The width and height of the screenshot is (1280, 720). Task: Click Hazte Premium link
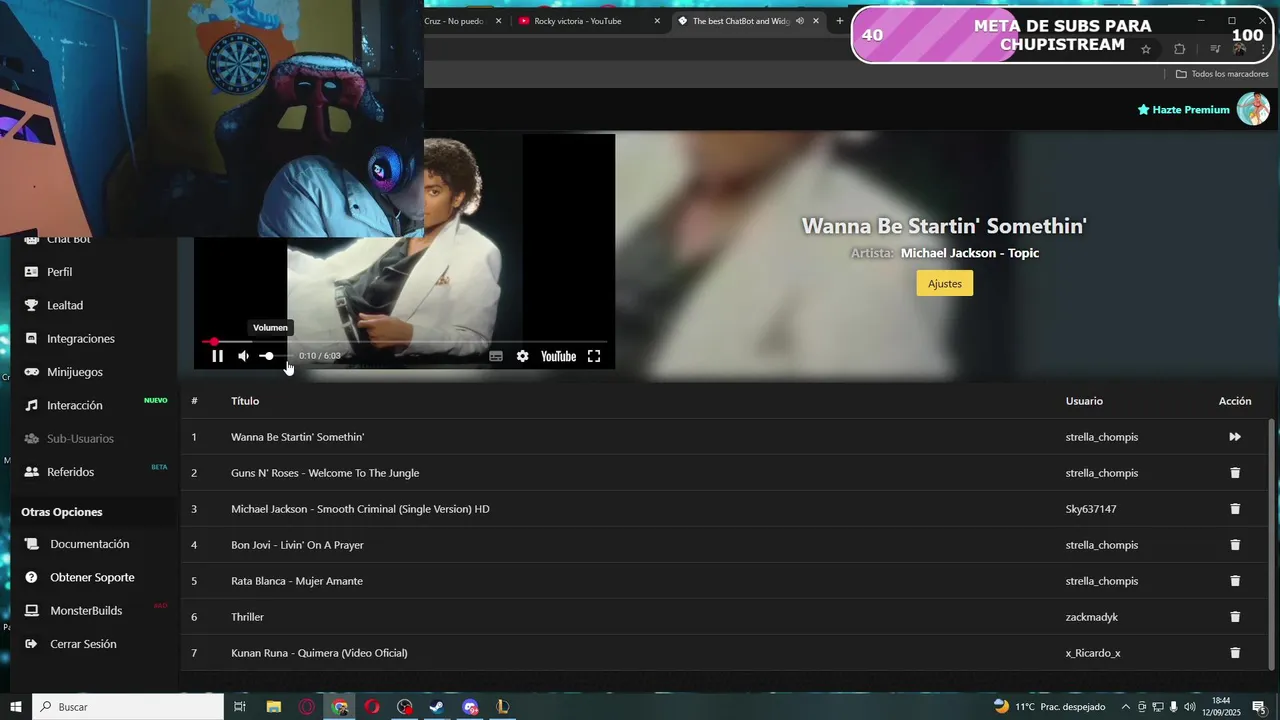1184,110
